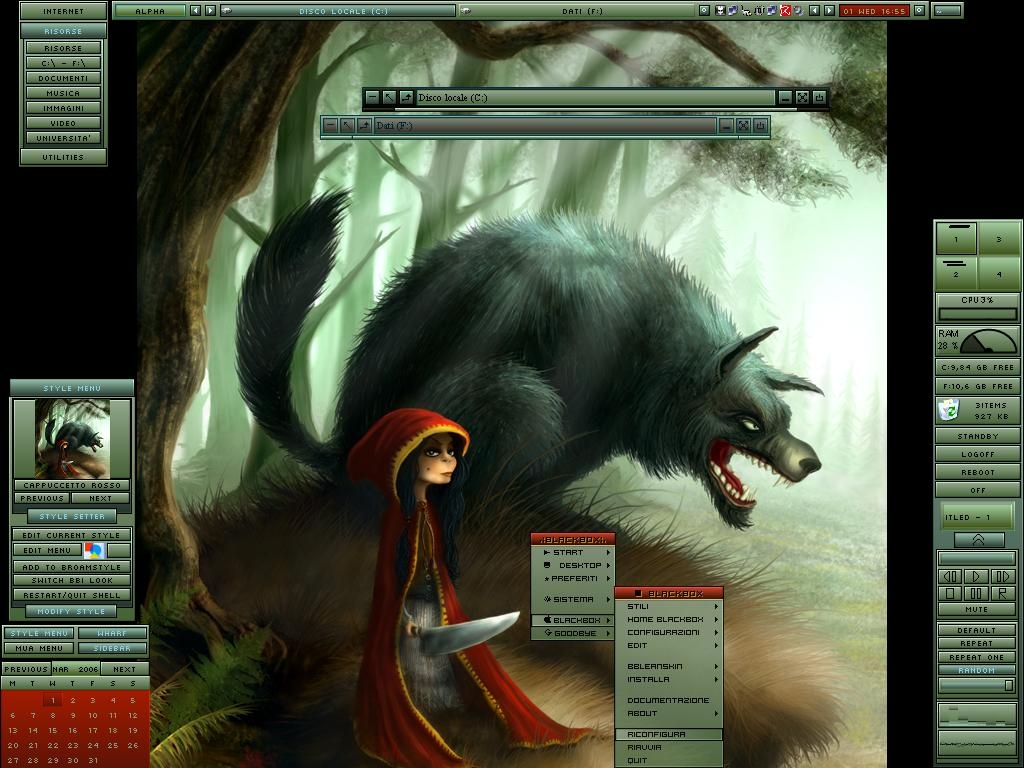This screenshot has width=1024, height=768.
Task: Click the STANDBY button
Action: pyautogui.click(x=978, y=436)
